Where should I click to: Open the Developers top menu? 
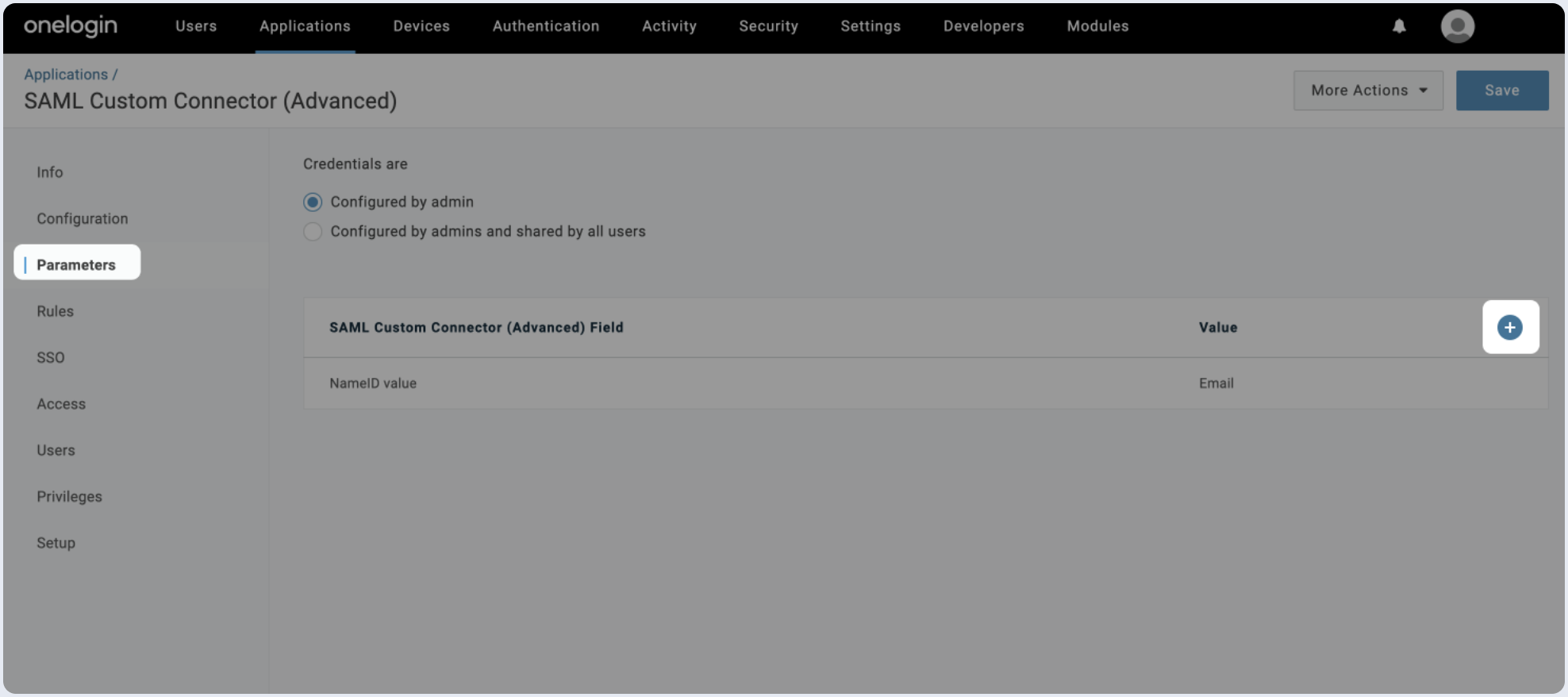(983, 26)
